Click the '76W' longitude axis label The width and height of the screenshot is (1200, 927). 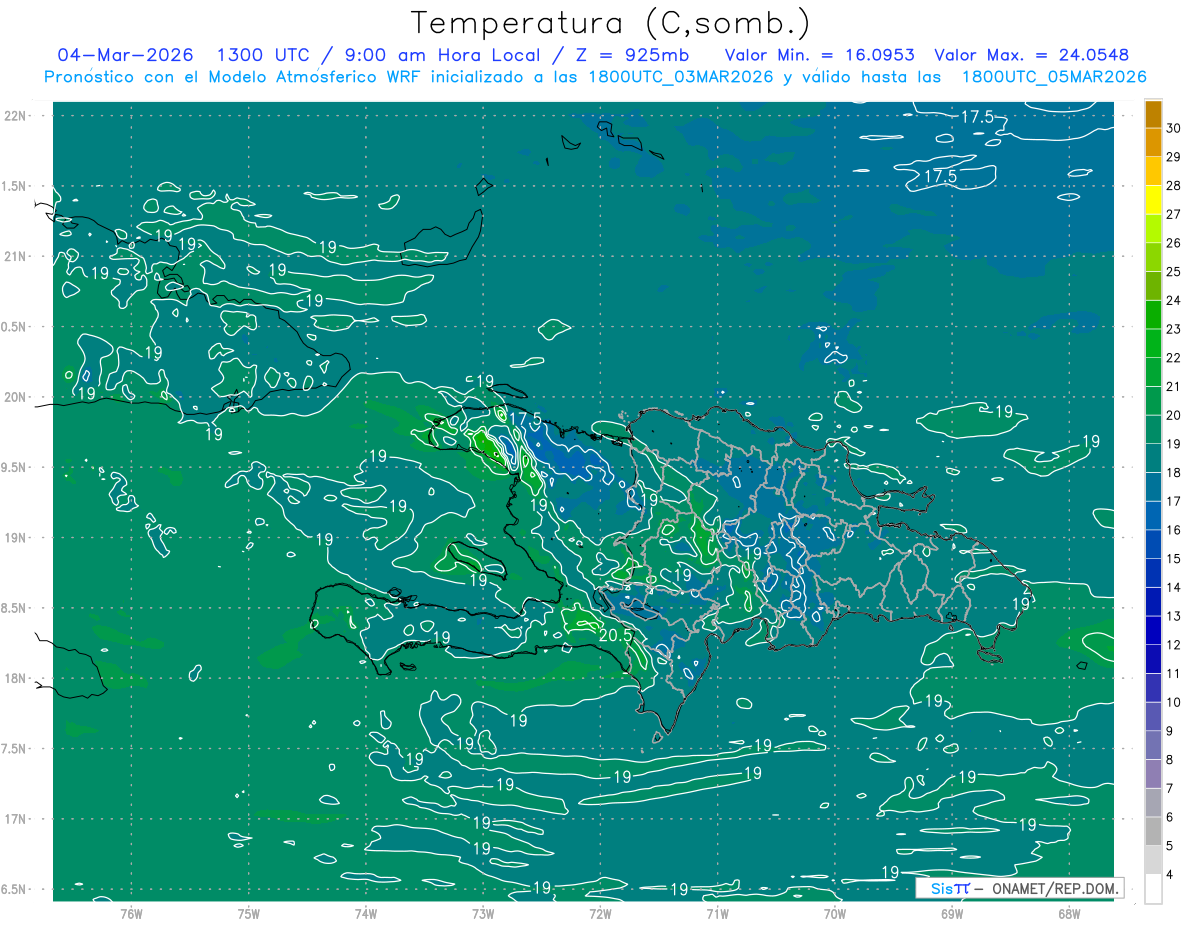[131, 914]
